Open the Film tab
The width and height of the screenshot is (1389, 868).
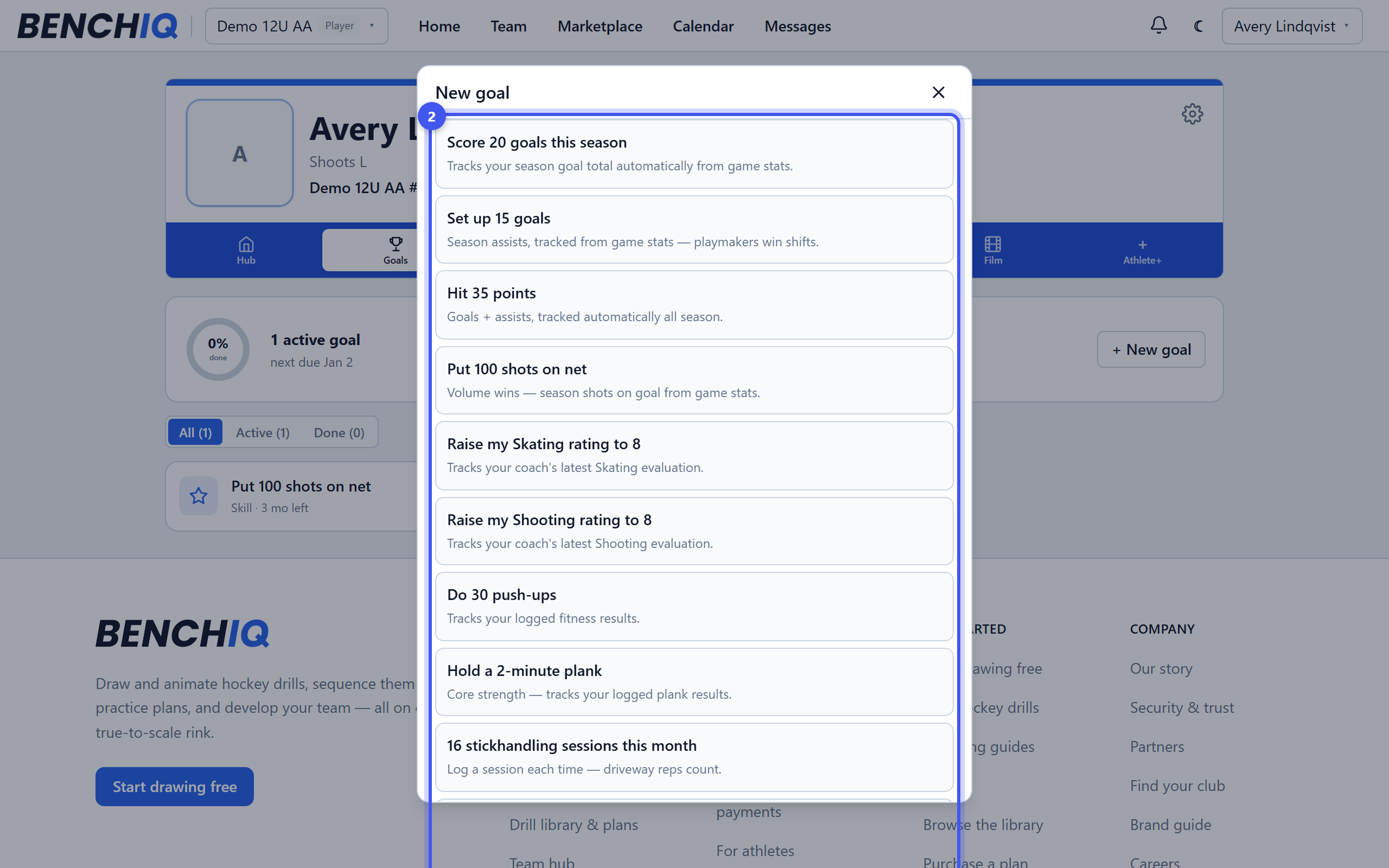click(992, 250)
